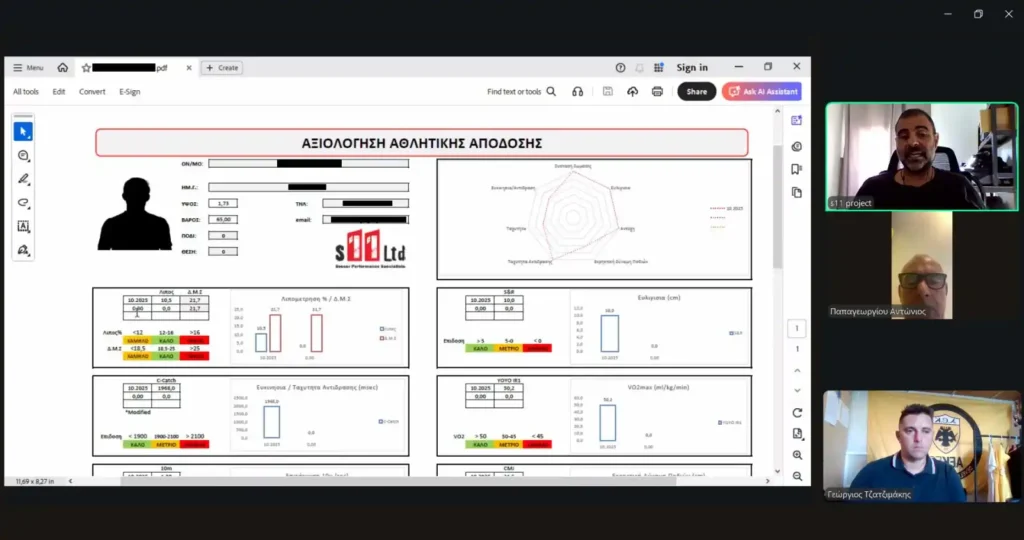Star the PDF tab as favorite
1024x540 pixels.
[x=86, y=68]
